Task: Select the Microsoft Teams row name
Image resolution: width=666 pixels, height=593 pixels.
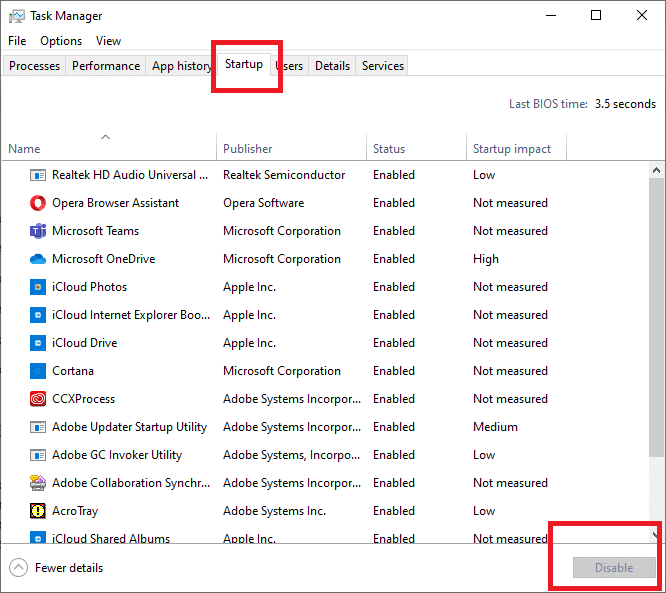Action: tap(96, 231)
